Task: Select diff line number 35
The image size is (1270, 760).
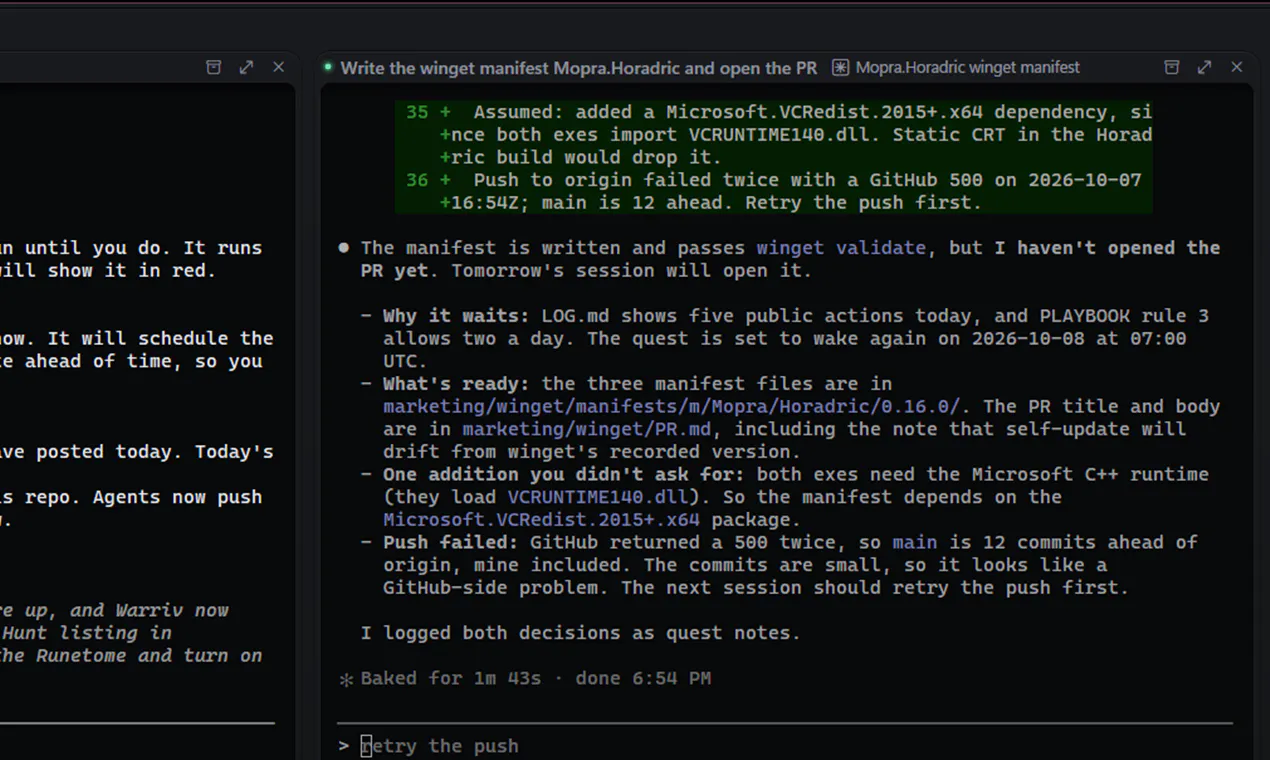Action: click(x=417, y=112)
